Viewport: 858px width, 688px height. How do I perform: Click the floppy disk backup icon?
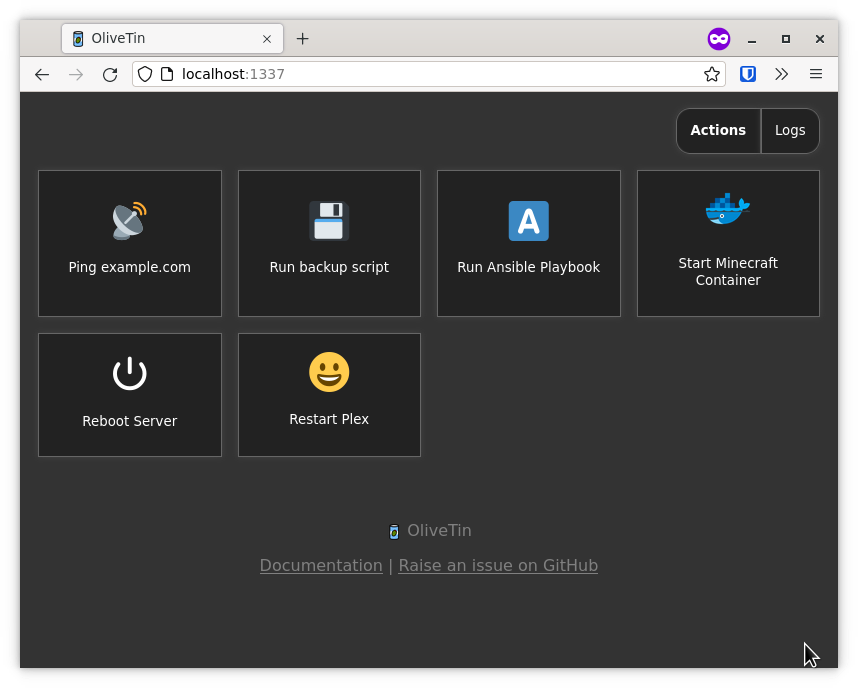tap(329, 221)
